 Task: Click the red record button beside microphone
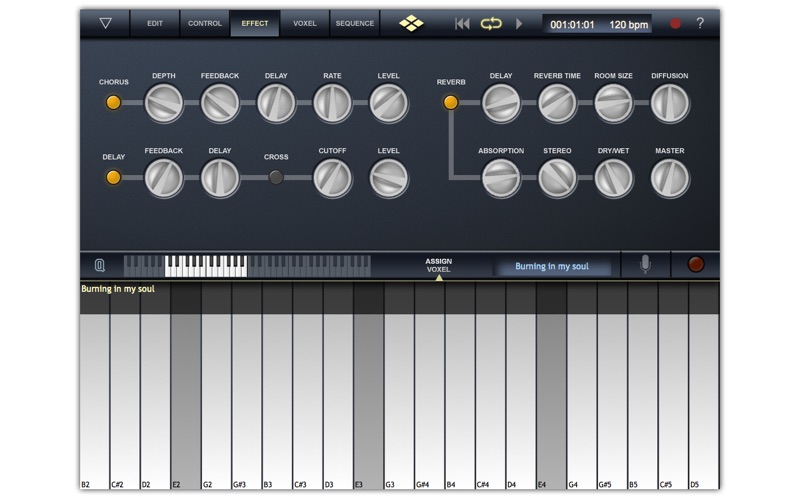695,264
